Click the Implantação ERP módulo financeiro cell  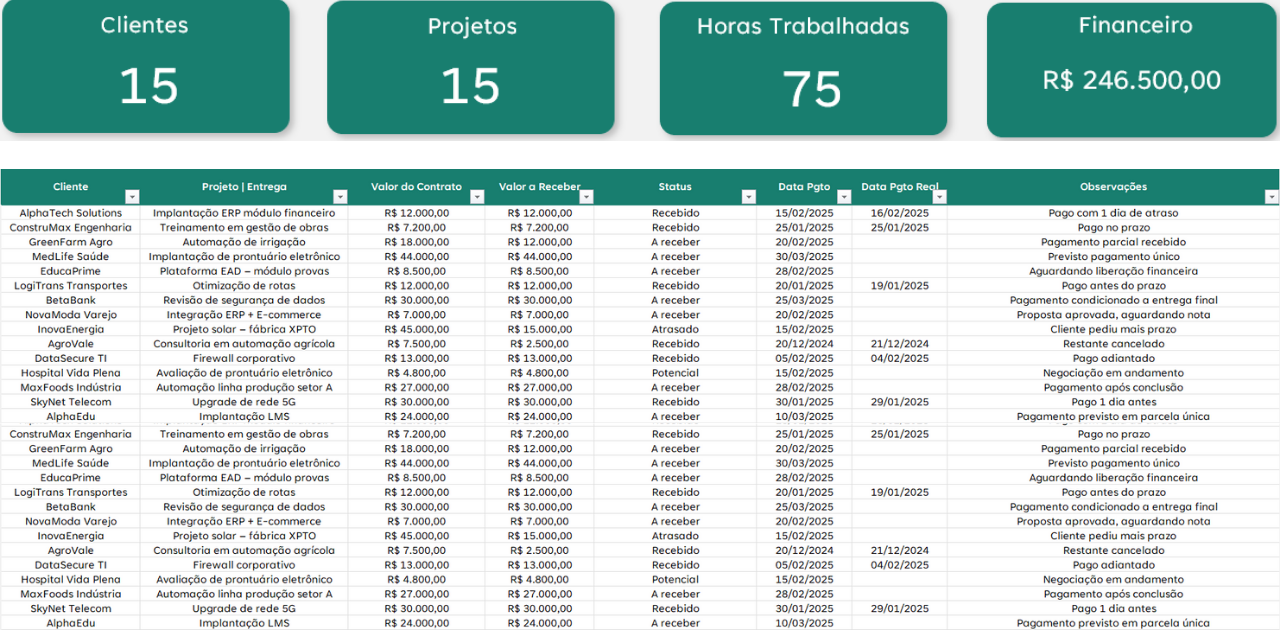coord(244,213)
